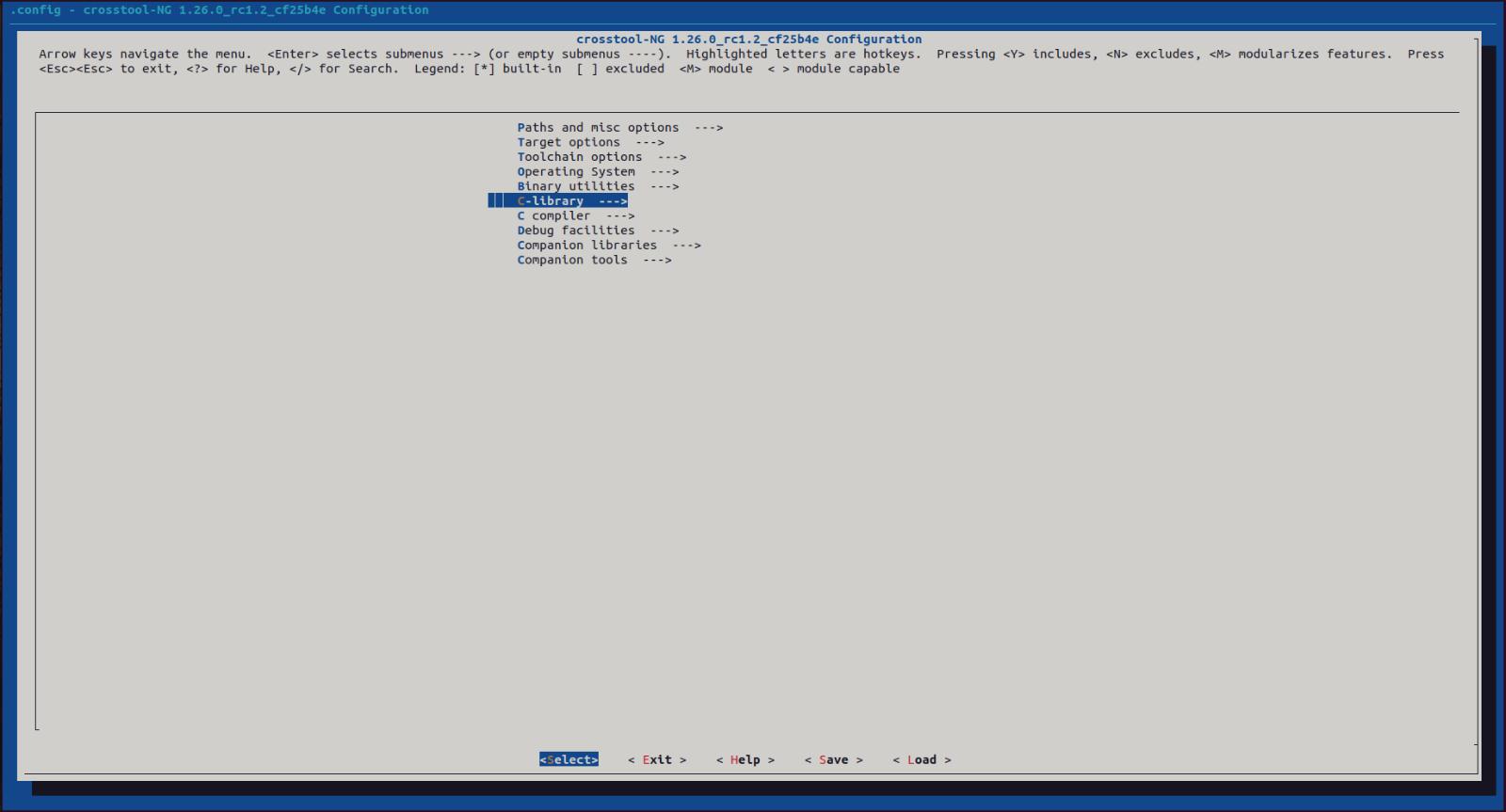Open the Paths and misc options submenu
The height and width of the screenshot is (812, 1506).
click(619, 128)
